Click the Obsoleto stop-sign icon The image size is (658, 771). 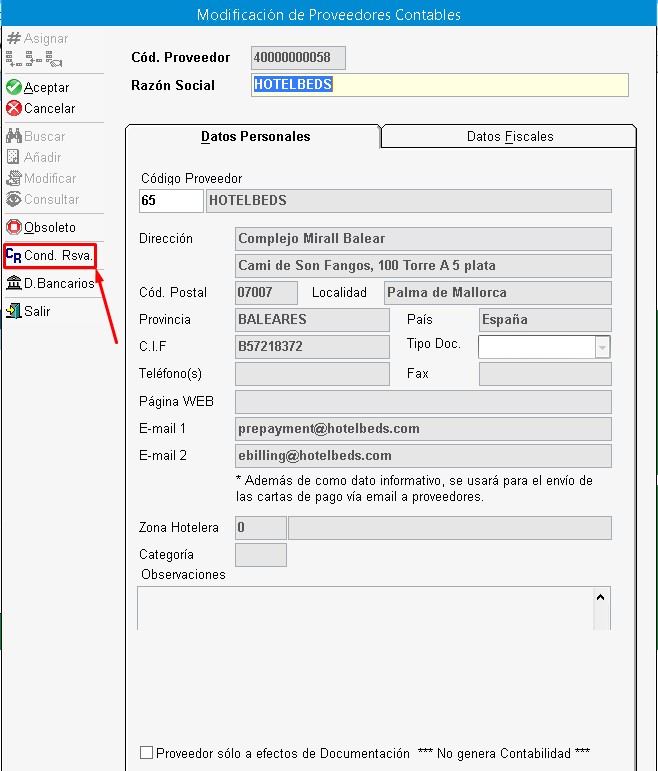14,227
